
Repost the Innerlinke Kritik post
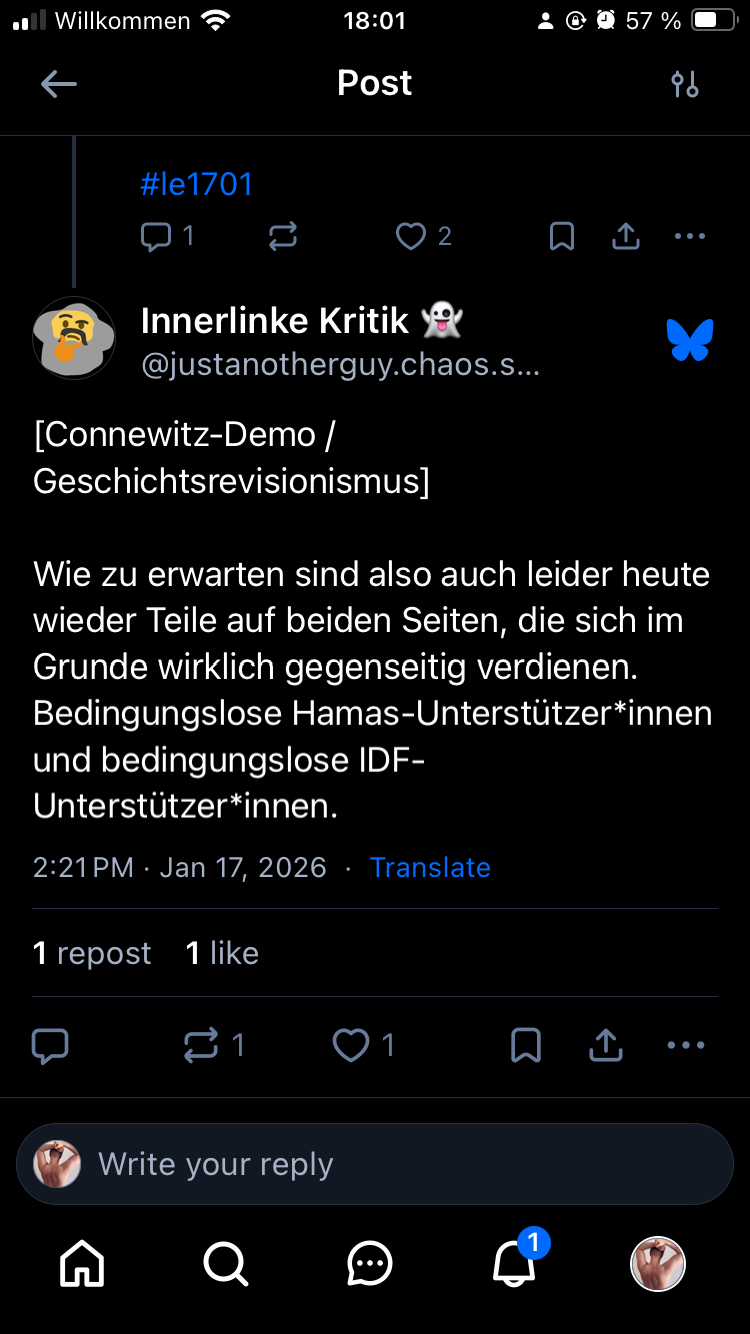pos(202,1046)
